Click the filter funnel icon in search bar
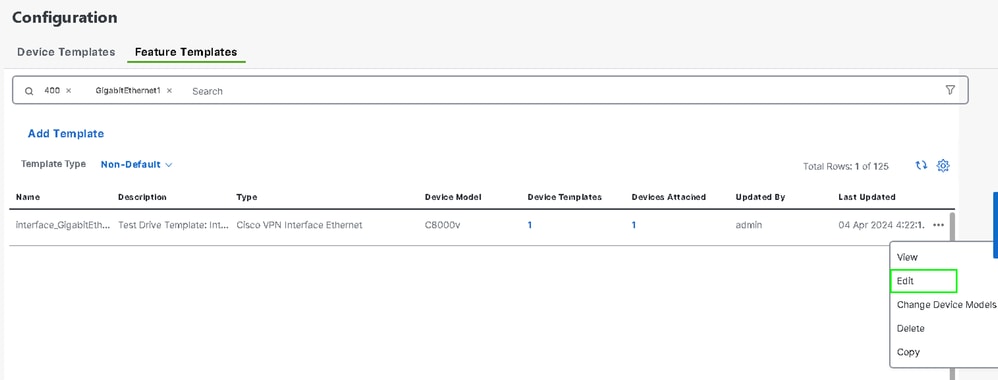The image size is (998, 380). tap(950, 90)
